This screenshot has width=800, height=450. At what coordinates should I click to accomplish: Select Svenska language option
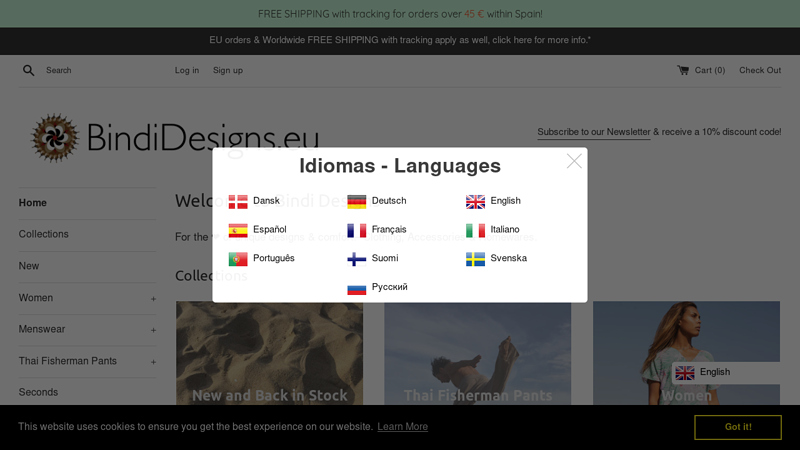[x=508, y=258]
